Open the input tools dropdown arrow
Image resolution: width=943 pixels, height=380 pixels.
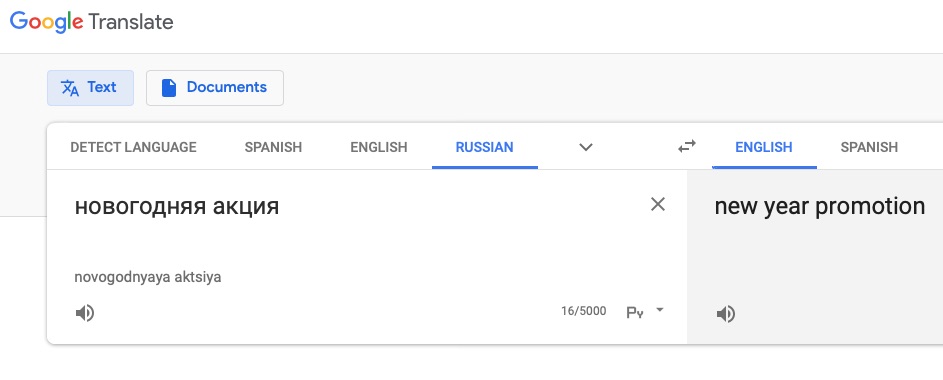coord(660,310)
